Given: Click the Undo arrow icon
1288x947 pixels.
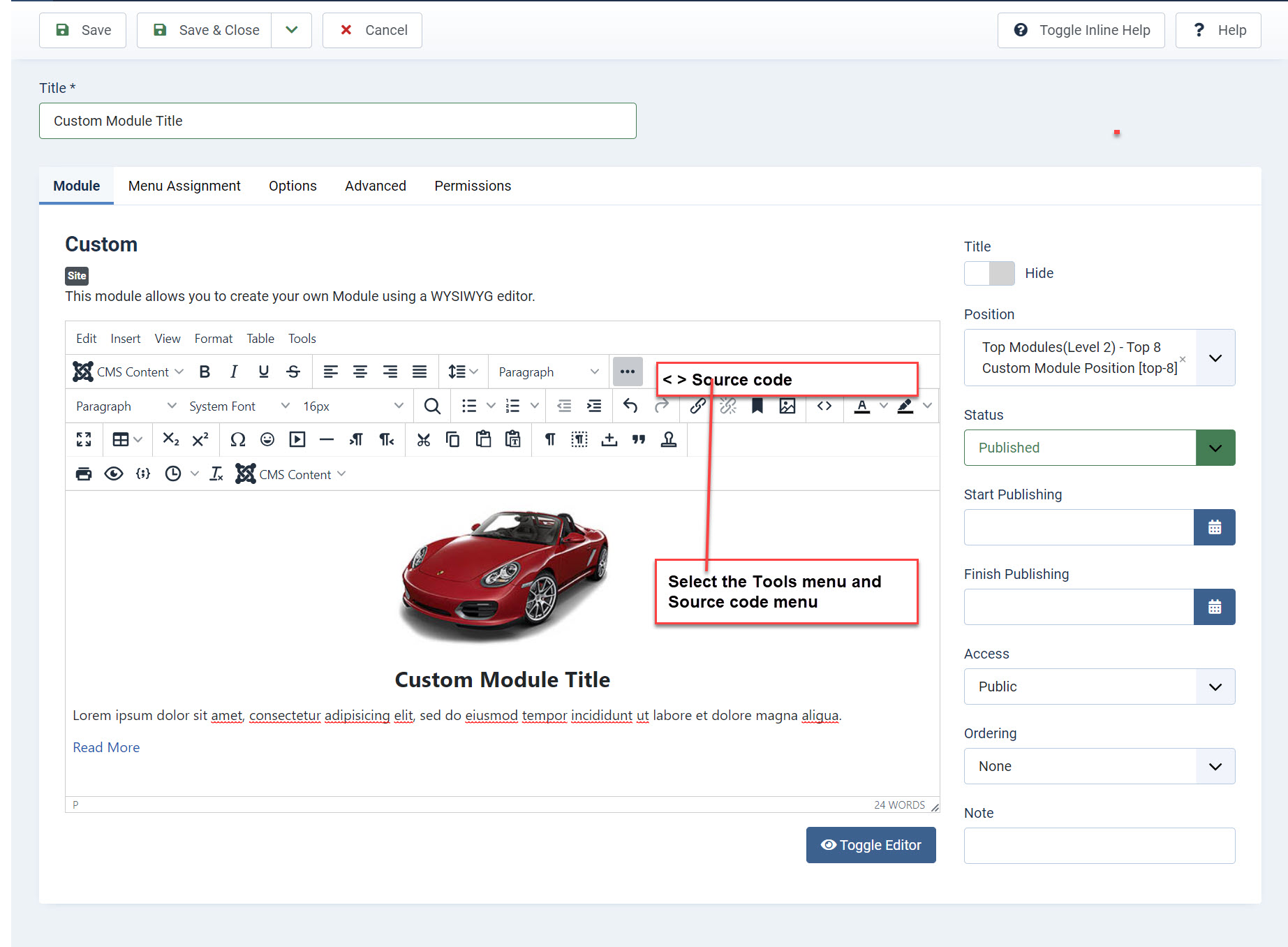Looking at the screenshot, I should (x=630, y=406).
